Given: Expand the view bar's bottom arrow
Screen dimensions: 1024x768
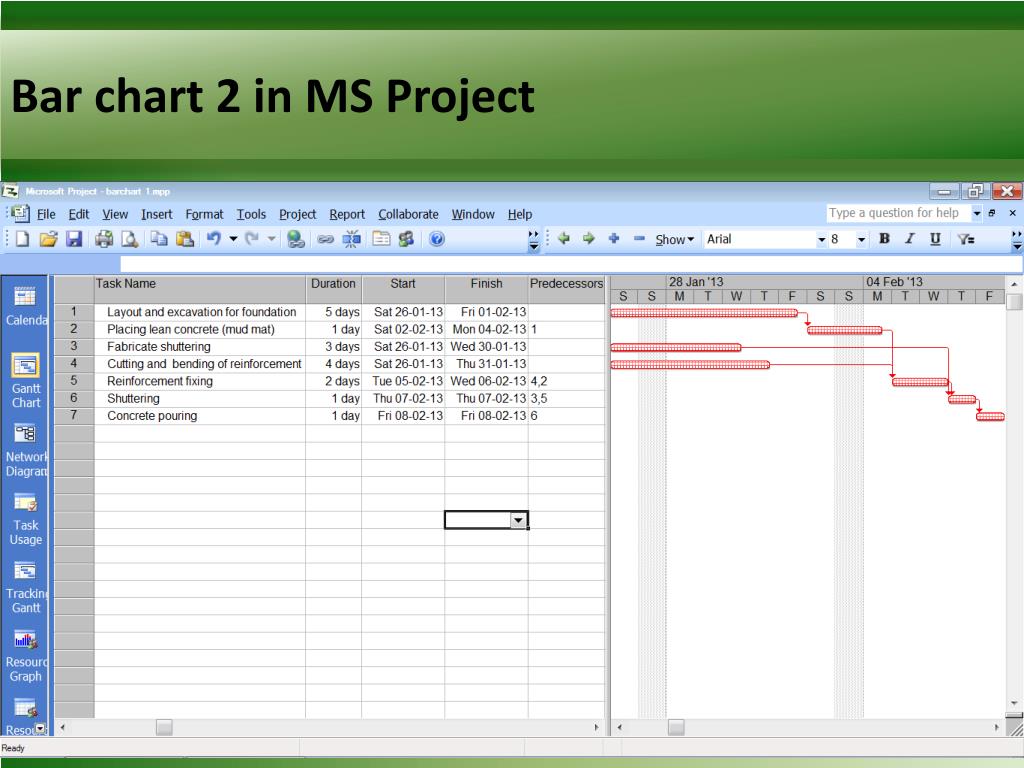Looking at the screenshot, I should [40, 728].
